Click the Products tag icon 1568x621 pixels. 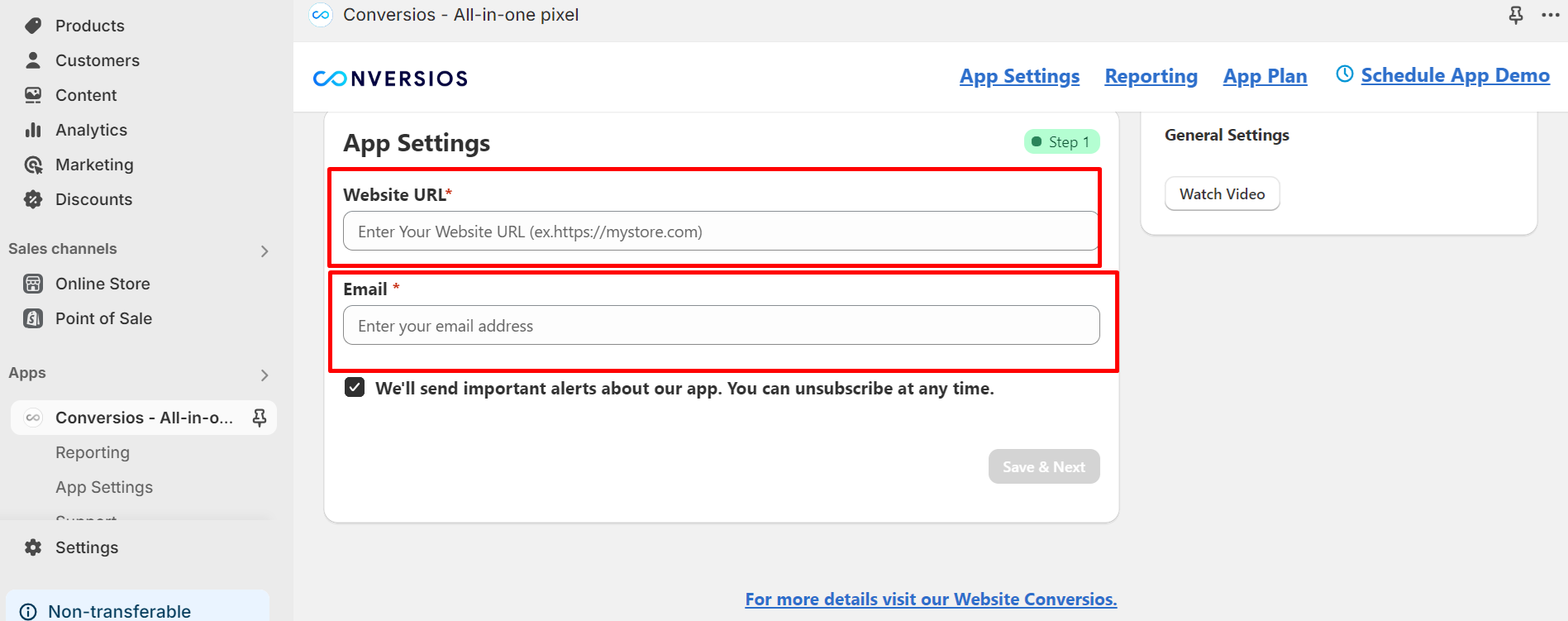coord(33,26)
